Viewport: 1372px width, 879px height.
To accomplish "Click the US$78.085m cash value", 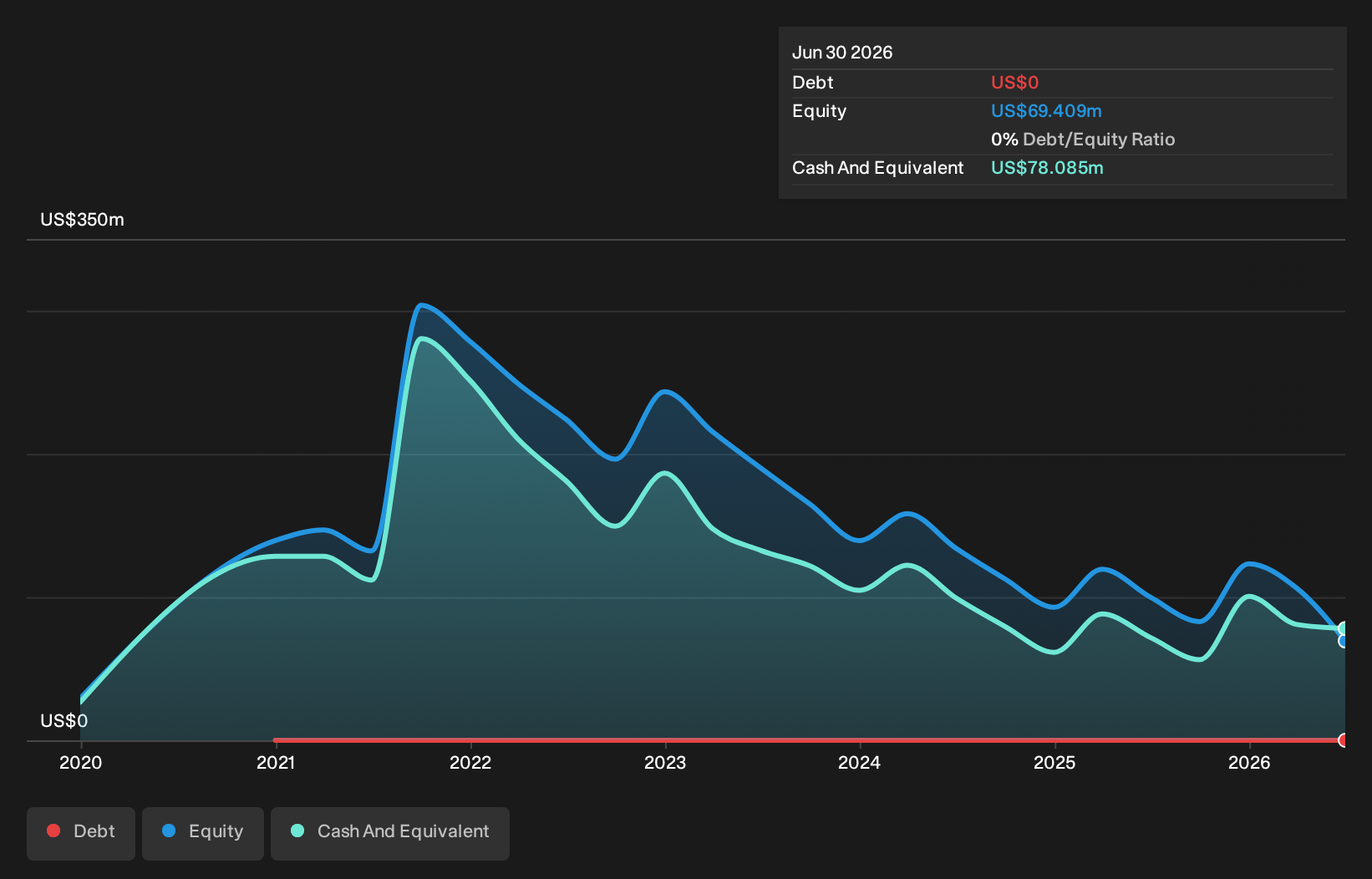I will [x=1047, y=168].
